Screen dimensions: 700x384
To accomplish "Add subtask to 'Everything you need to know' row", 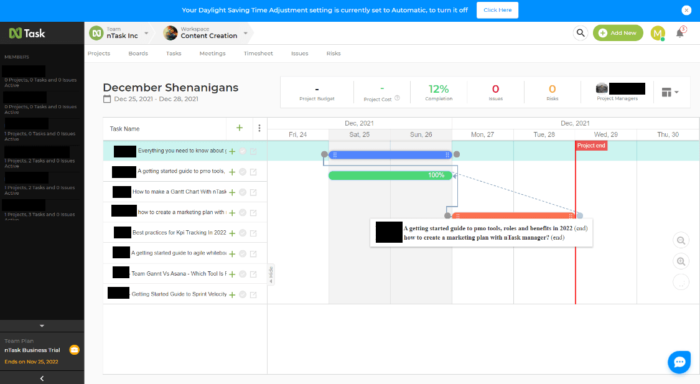I will [232, 151].
